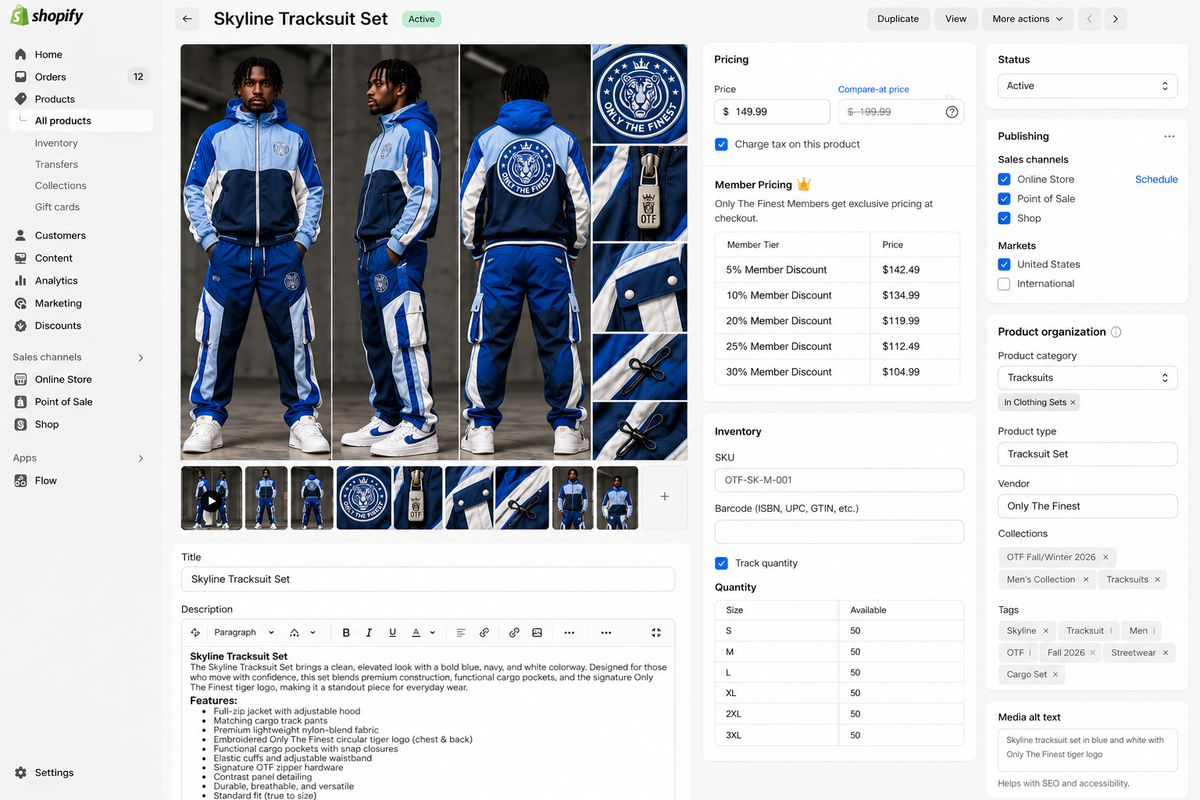Click the AI sparkle icon in description toolbar
Image resolution: width=1200 pixels, height=800 pixels.
(x=195, y=633)
